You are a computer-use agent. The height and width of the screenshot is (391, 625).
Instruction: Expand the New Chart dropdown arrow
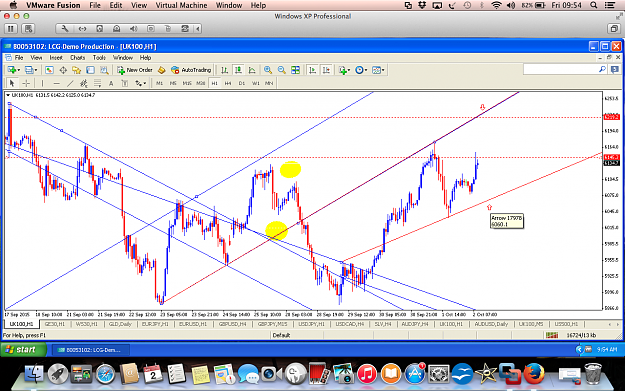19,71
